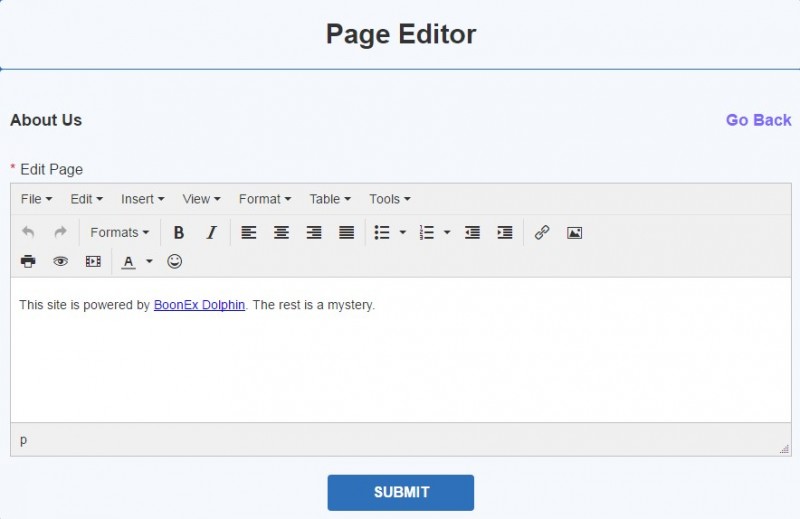Increase indent of the paragraph
This screenshot has height=519, width=800.
point(505,233)
